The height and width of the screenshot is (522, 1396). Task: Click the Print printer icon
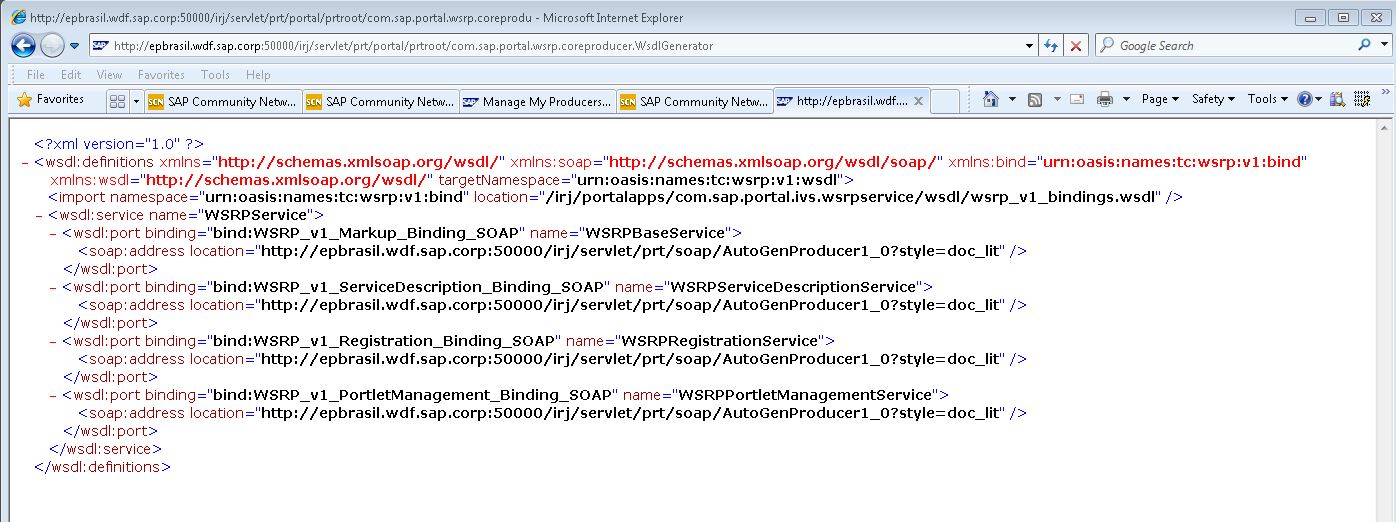pyautogui.click(x=1105, y=99)
